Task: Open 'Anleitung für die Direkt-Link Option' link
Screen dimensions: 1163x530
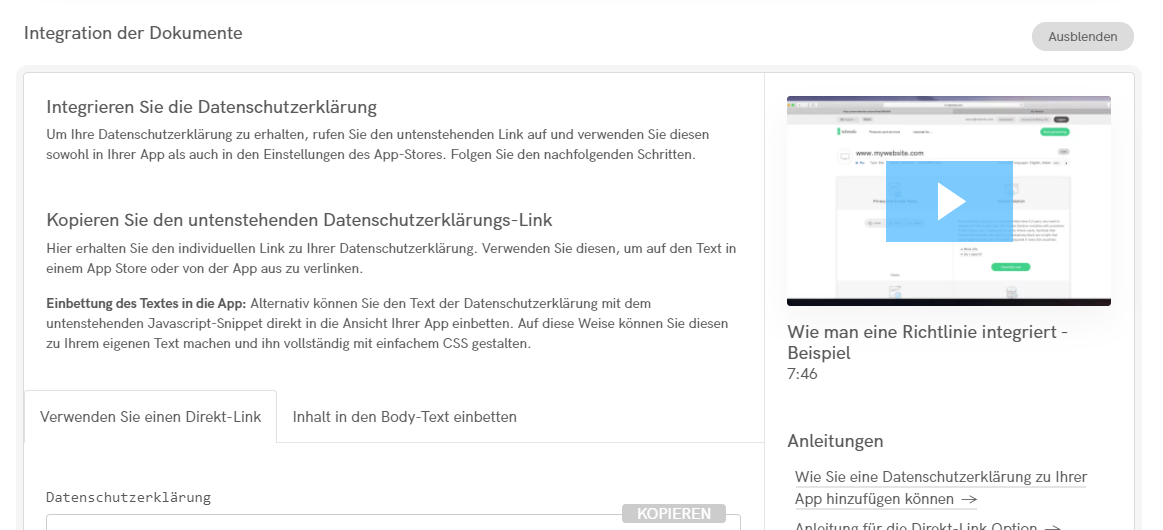Action: tap(915, 526)
